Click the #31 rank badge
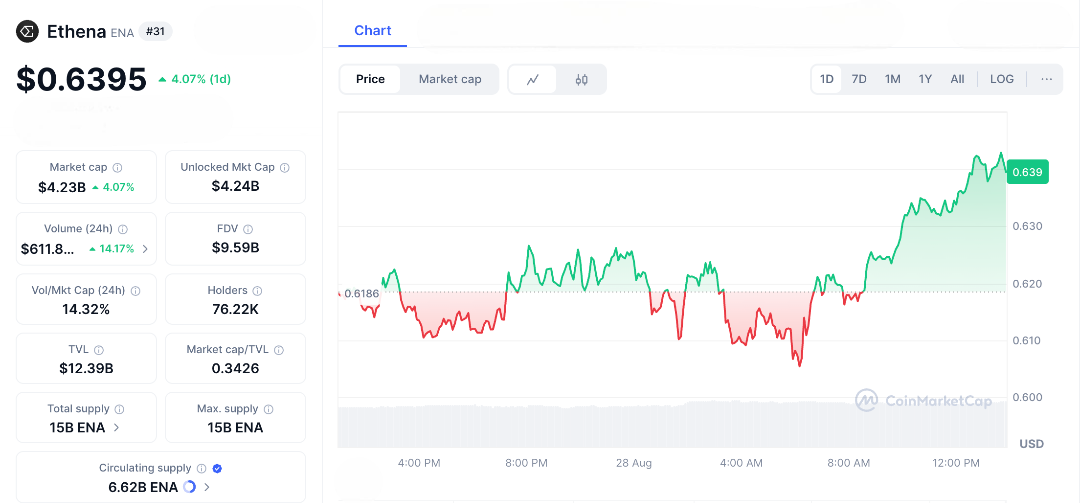 156,31
